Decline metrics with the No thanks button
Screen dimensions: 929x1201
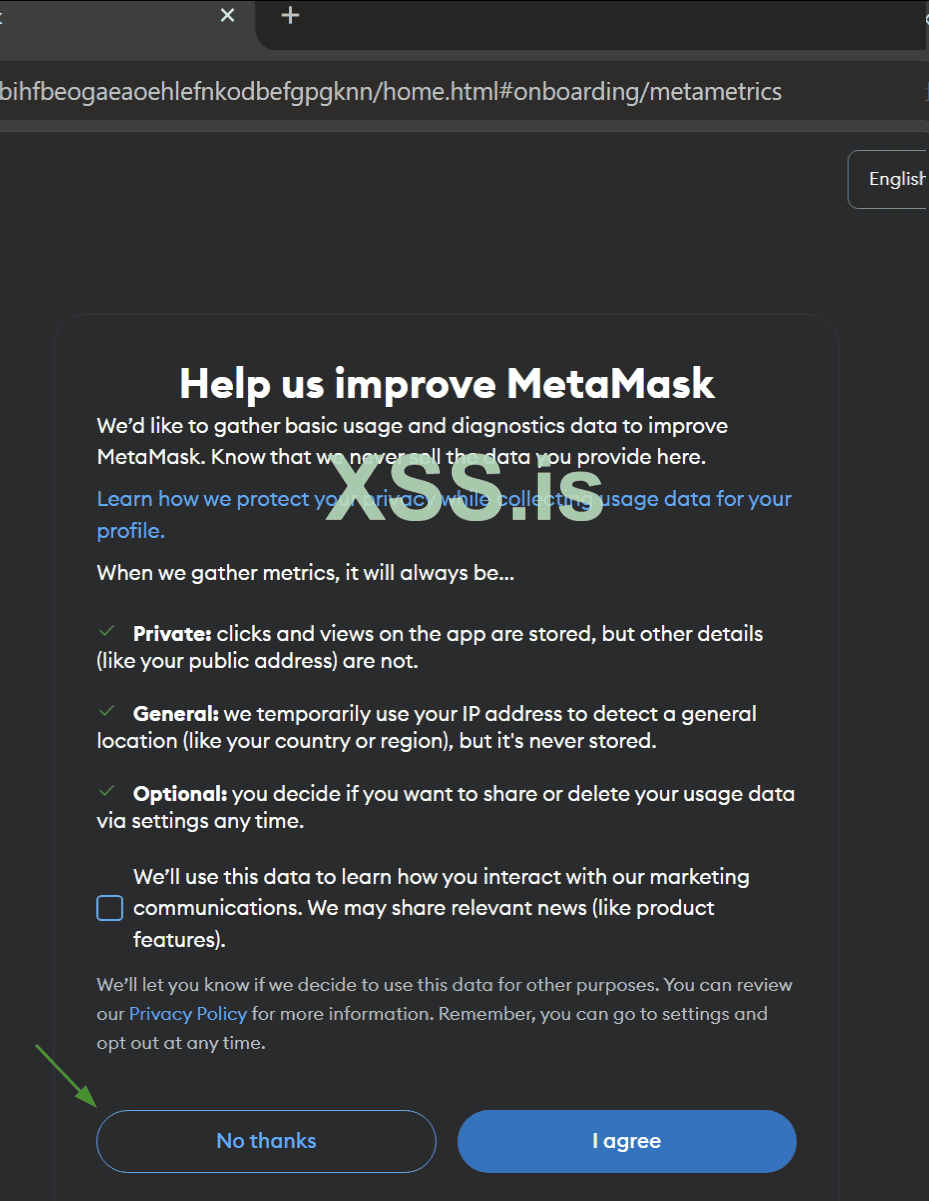click(x=266, y=1141)
